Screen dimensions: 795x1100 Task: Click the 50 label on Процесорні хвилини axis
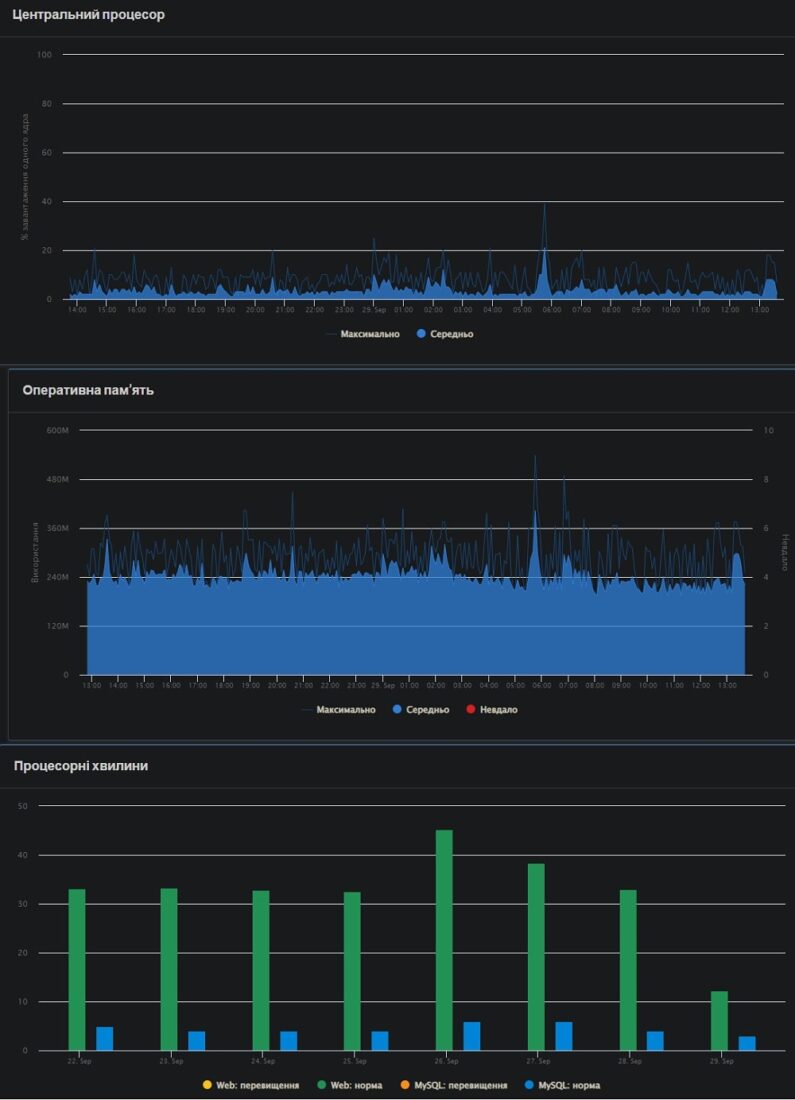pyautogui.click(x=22, y=806)
